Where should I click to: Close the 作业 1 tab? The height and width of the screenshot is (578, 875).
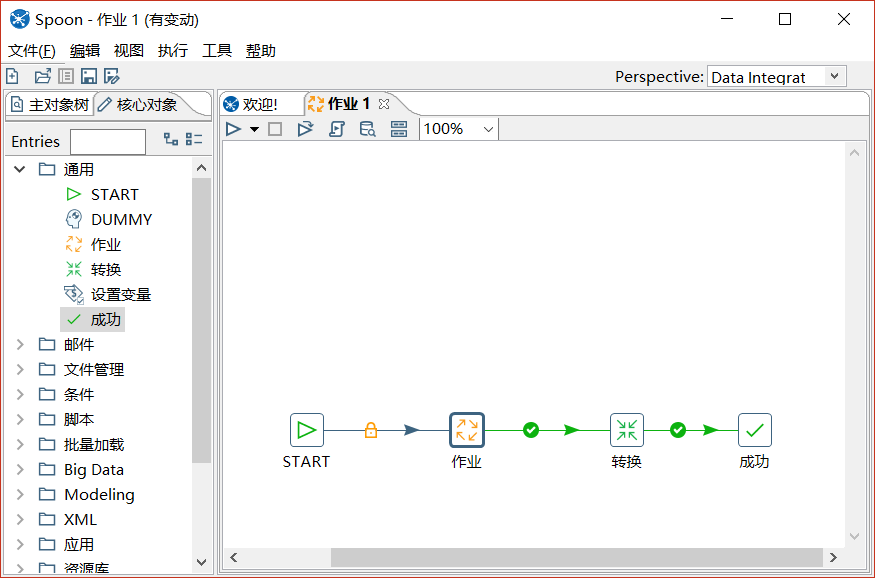(x=383, y=104)
